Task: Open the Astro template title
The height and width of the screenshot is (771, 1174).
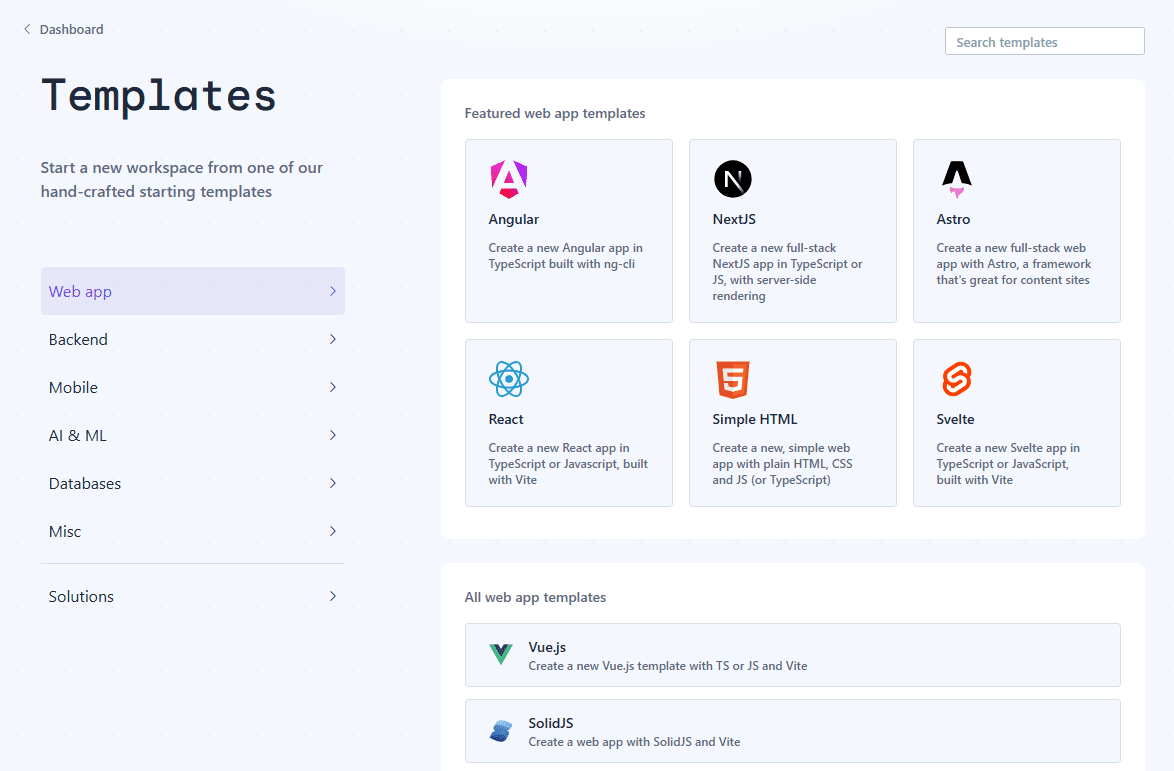Action: pyautogui.click(x=953, y=219)
